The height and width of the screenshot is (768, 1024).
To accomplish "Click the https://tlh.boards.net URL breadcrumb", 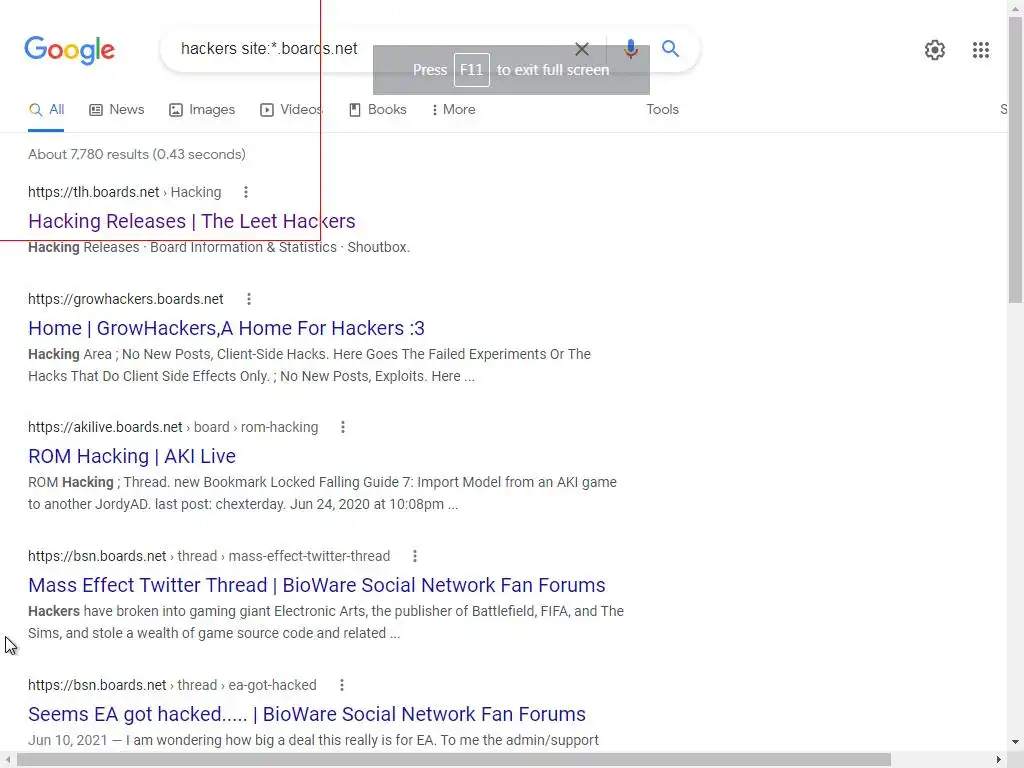I will pos(125,192).
